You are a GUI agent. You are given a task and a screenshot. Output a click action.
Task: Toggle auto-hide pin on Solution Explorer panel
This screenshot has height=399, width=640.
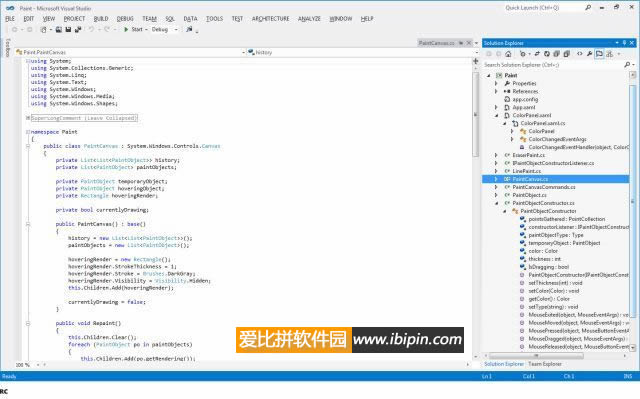pos(624,42)
